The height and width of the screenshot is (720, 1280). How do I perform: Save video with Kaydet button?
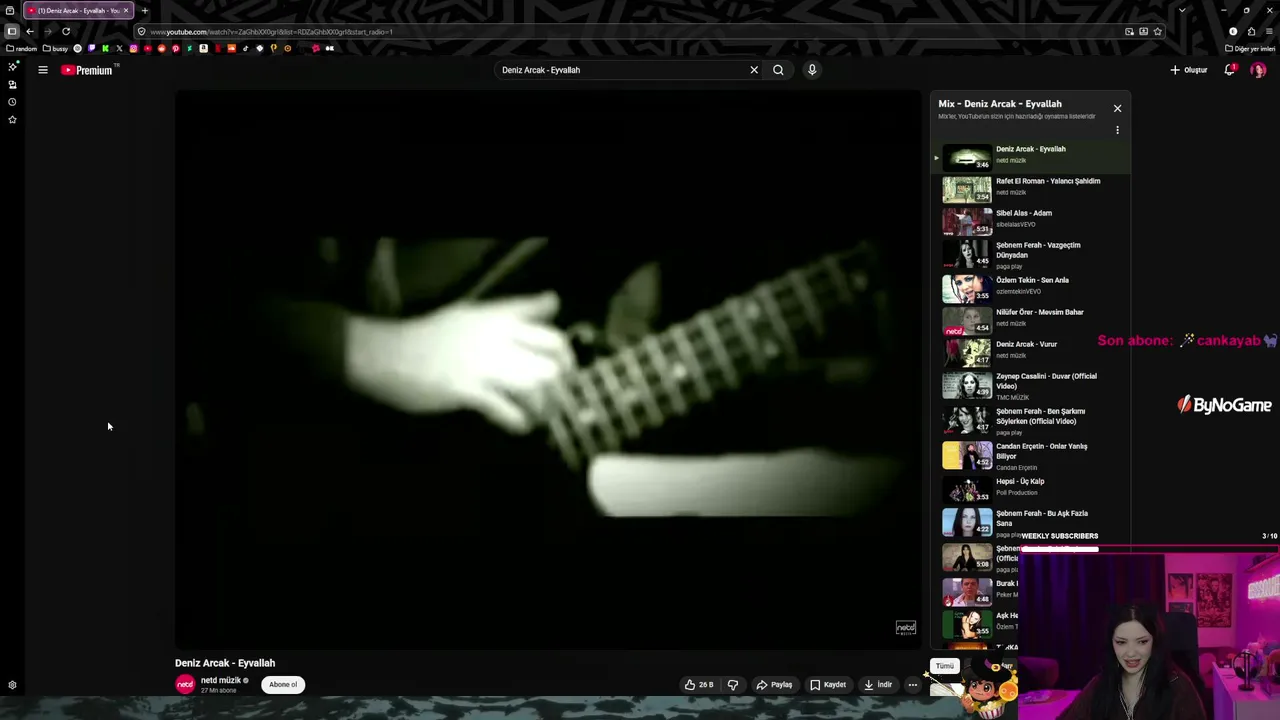(x=828, y=685)
